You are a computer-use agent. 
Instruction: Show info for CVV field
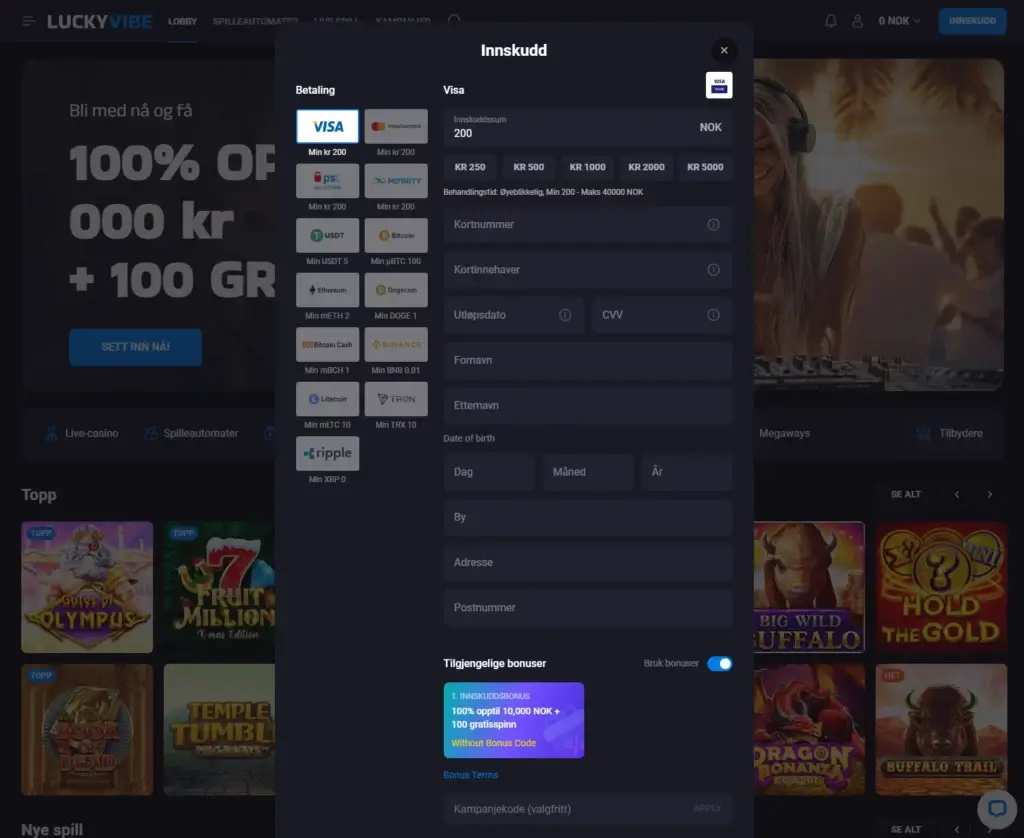coord(713,315)
